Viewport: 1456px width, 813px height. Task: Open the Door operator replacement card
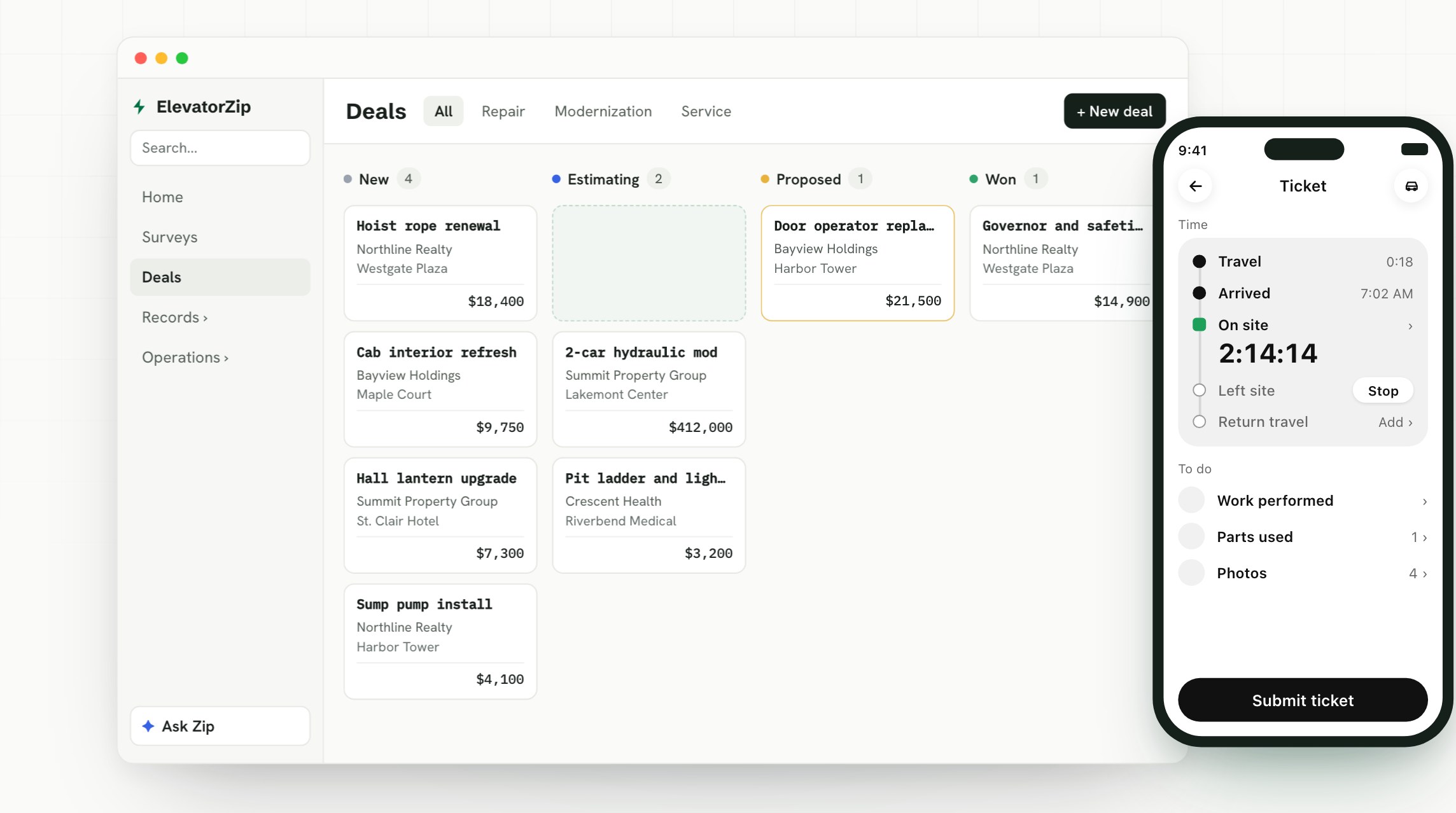pos(858,263)
